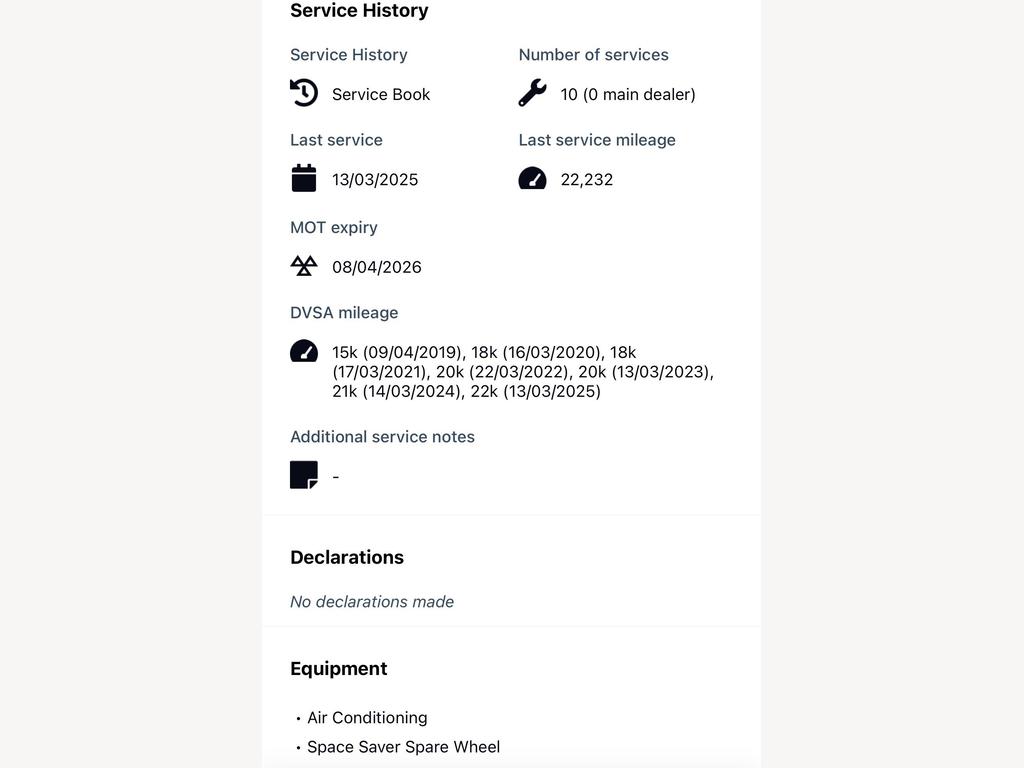Click the MOT triangles icon
The width and height of the screenshot is (1024, 768).
click(x=304, y=266)
